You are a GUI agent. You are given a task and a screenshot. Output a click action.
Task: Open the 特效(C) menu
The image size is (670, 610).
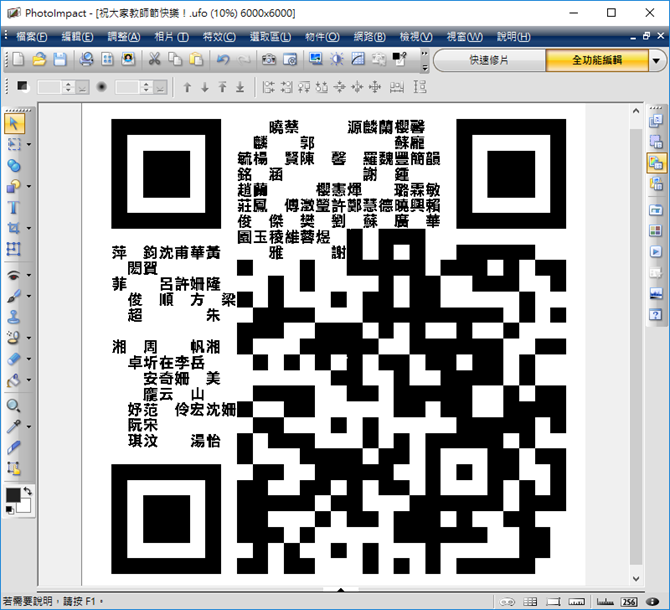219,37
